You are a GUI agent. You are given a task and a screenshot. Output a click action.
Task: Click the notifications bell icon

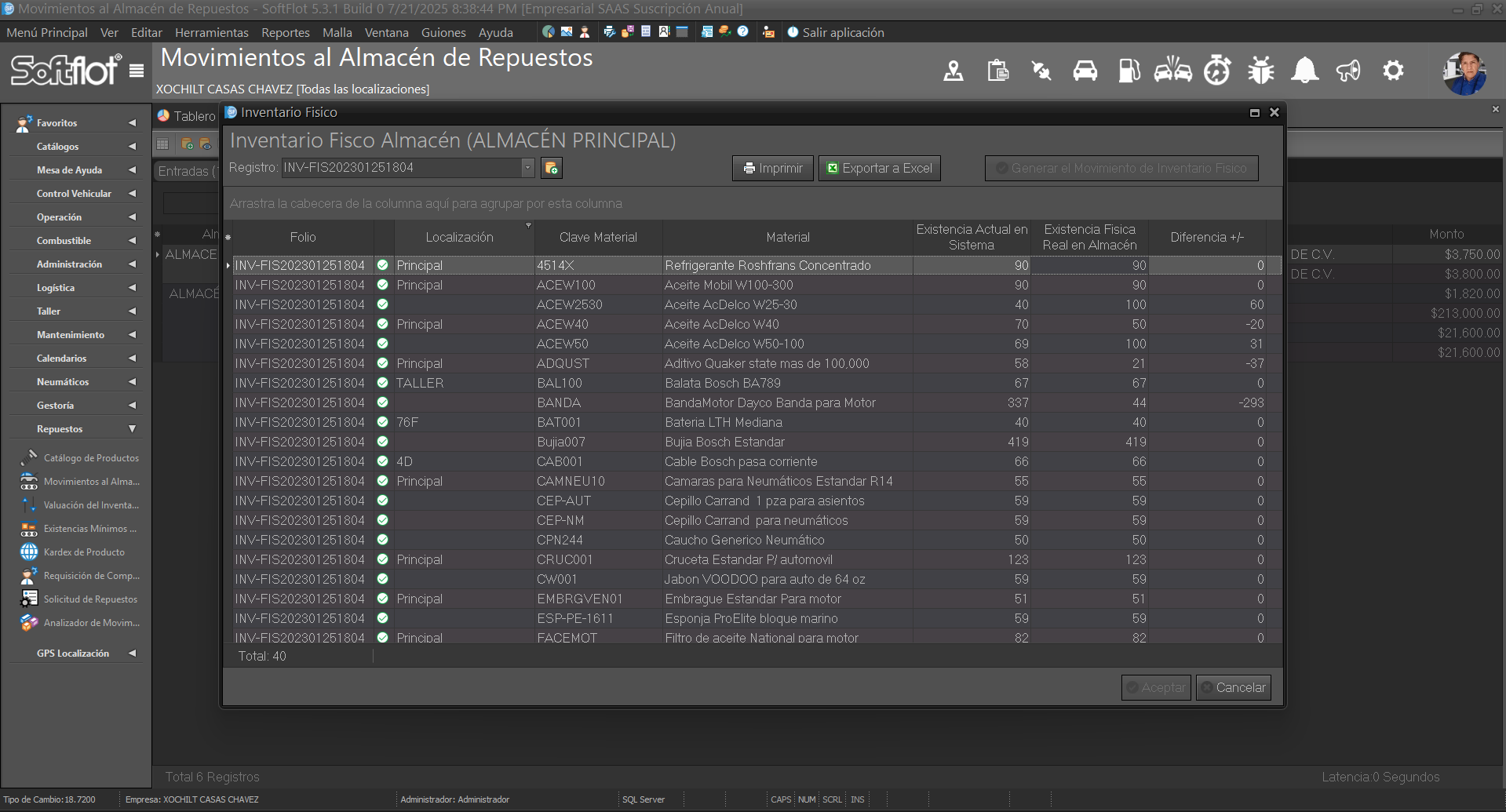point(1304,71)
